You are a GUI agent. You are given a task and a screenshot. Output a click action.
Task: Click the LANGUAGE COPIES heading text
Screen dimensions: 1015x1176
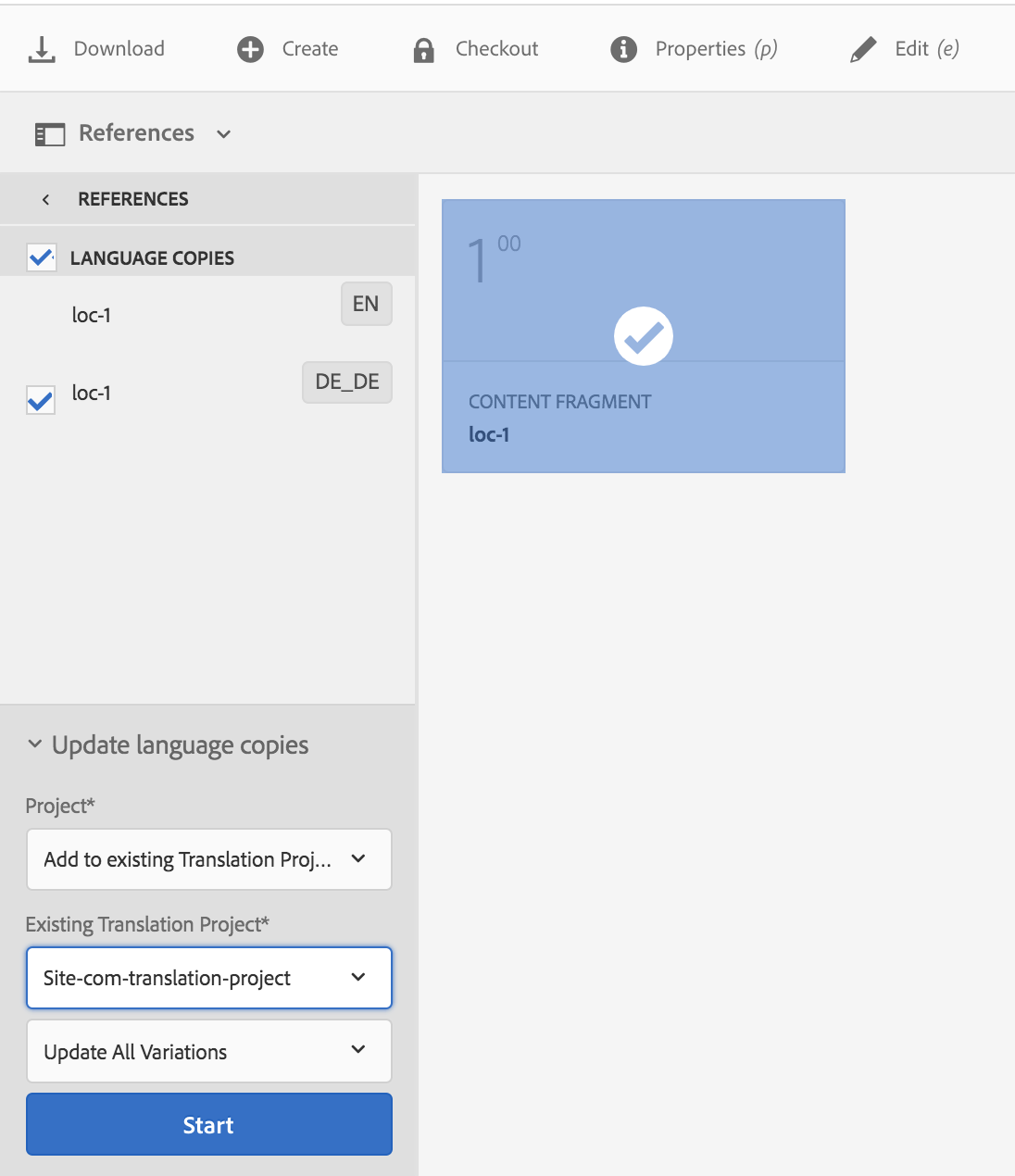(x=152, y=258)
